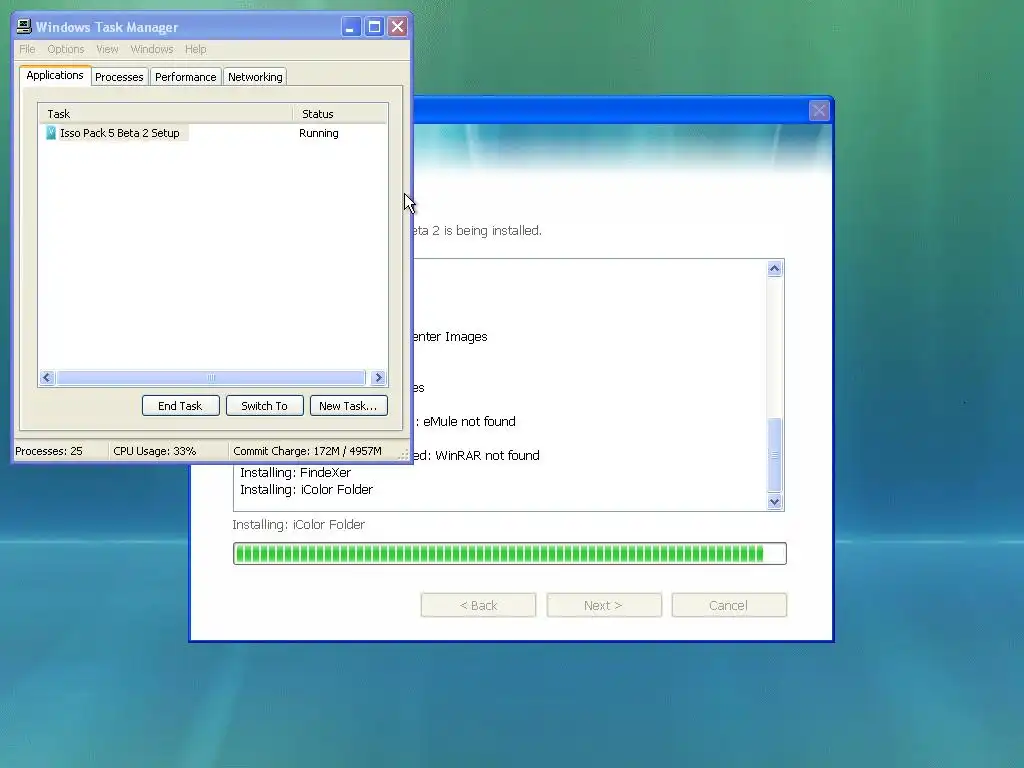
Task: Click the 'Running' status cell
Action: coord(319,133)
